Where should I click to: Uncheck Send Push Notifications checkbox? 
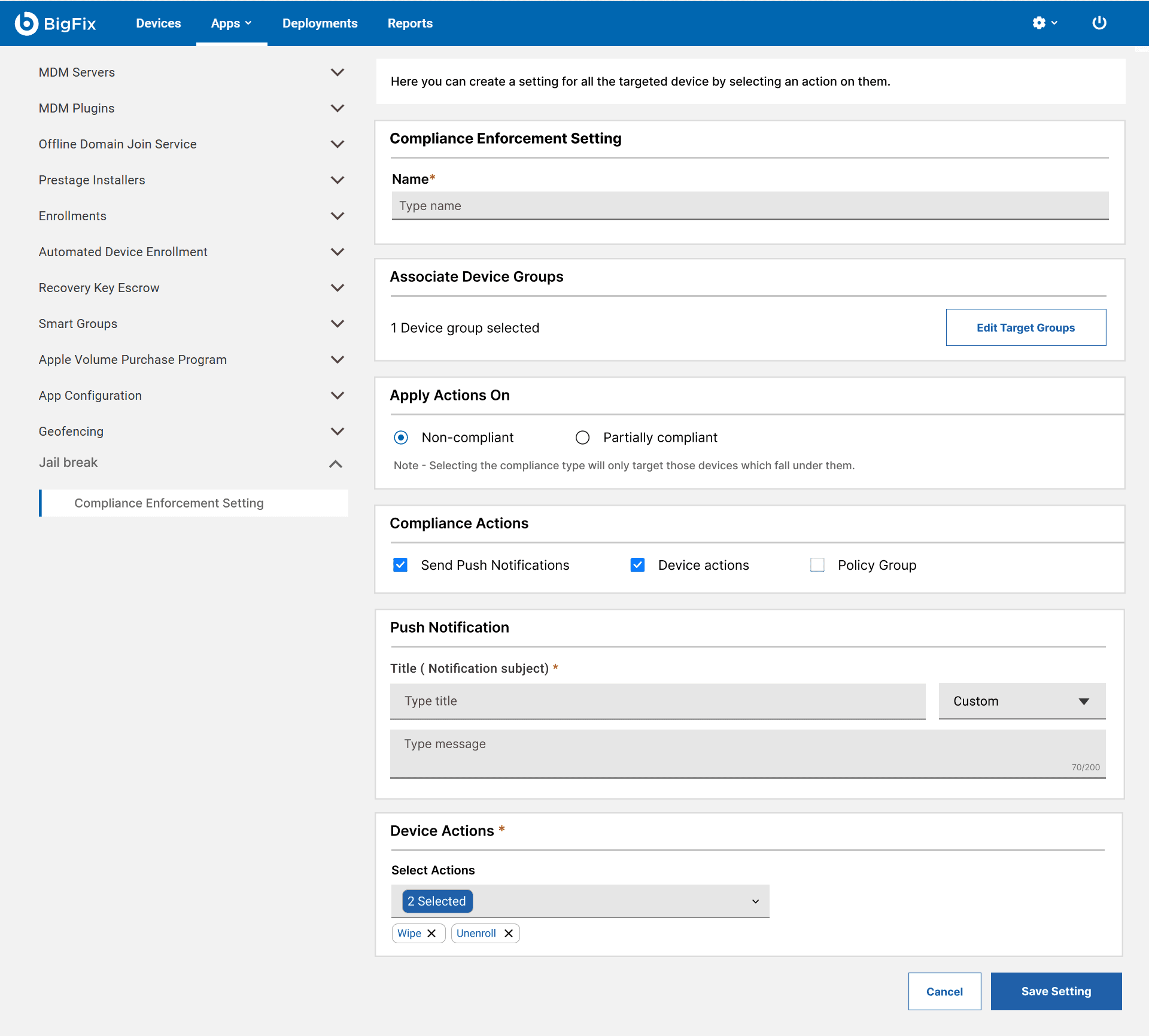(x=400, y=565)
